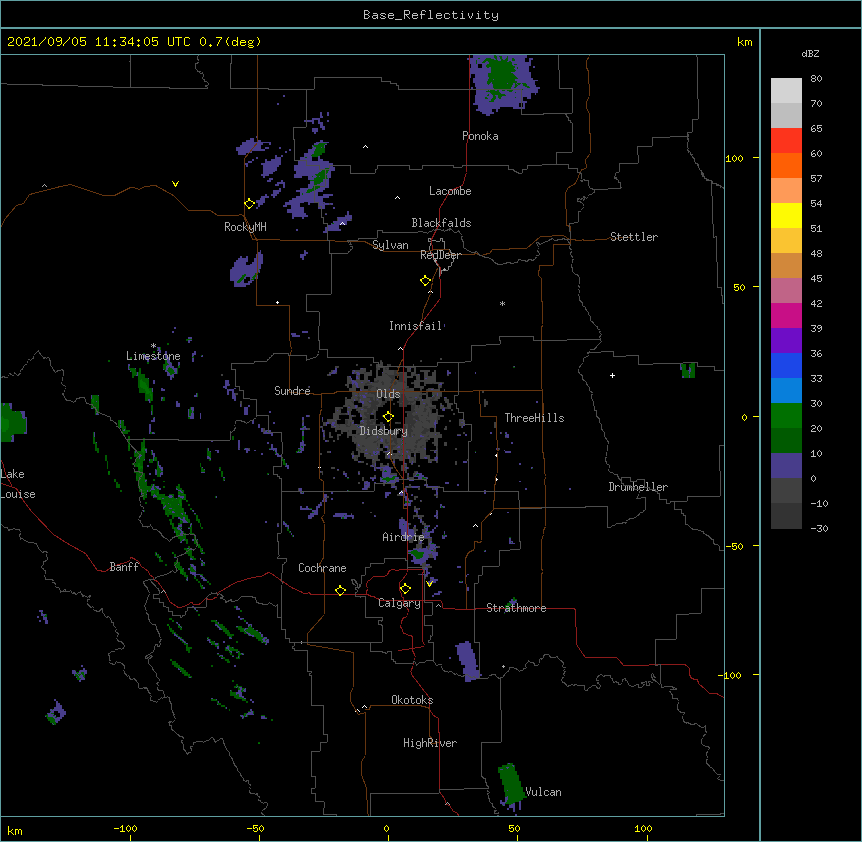Pick the yellow diamond marker under Cochrane label
862x842 pixels.
click(340, 590)
